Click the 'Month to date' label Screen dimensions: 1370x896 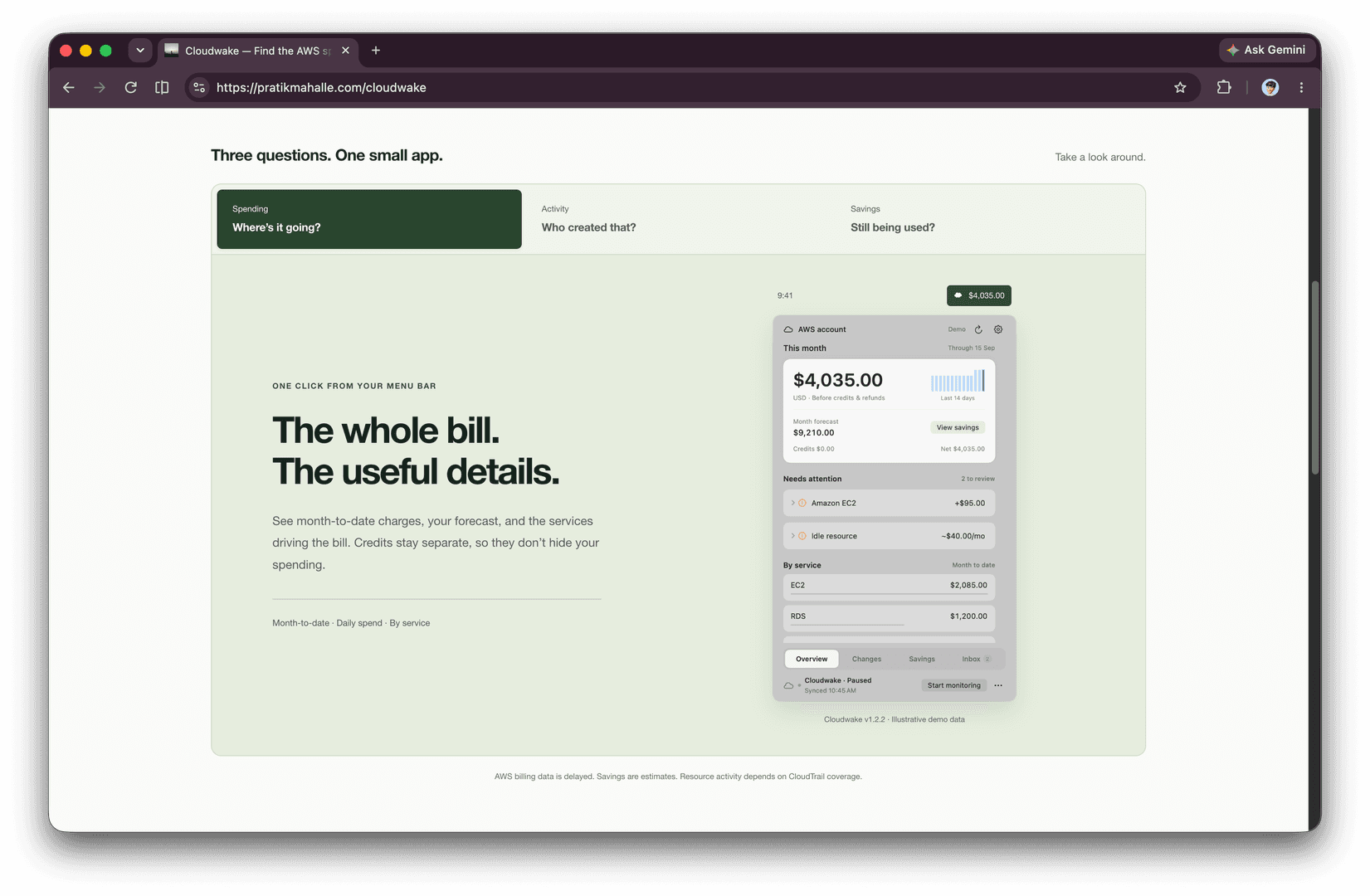pyautogui.click(x=973, y=565)
